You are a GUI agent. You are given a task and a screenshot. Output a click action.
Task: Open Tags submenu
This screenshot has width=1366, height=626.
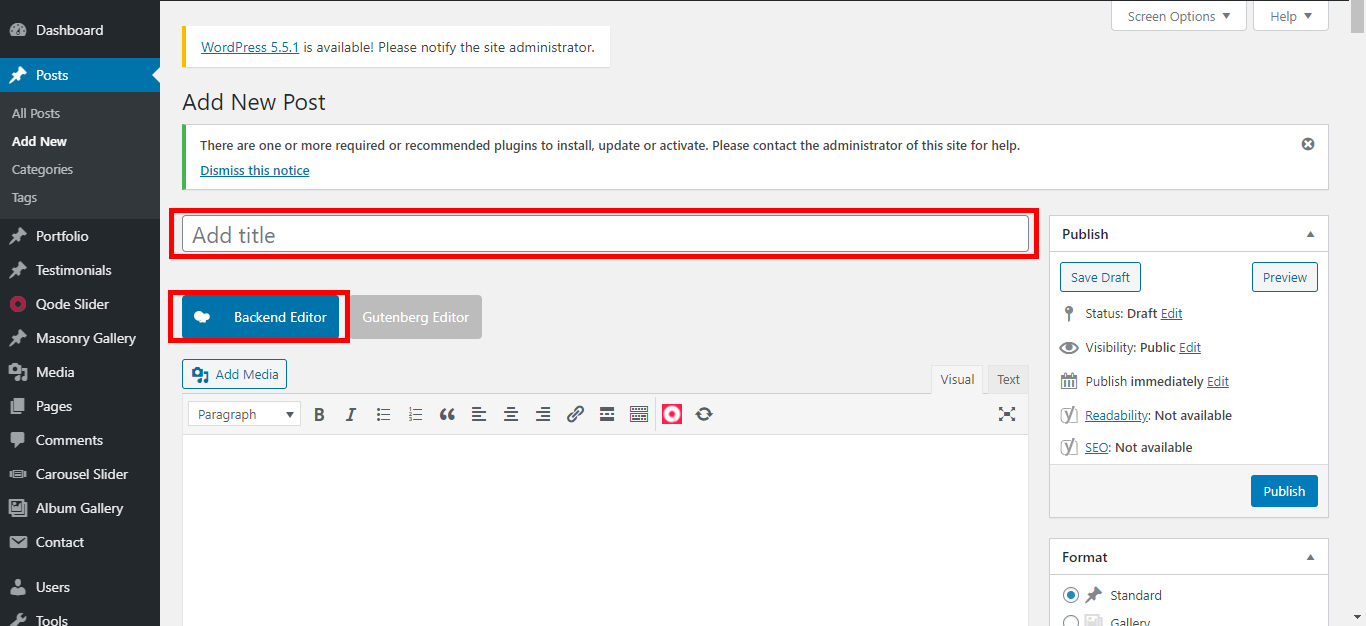coord(24,197)
